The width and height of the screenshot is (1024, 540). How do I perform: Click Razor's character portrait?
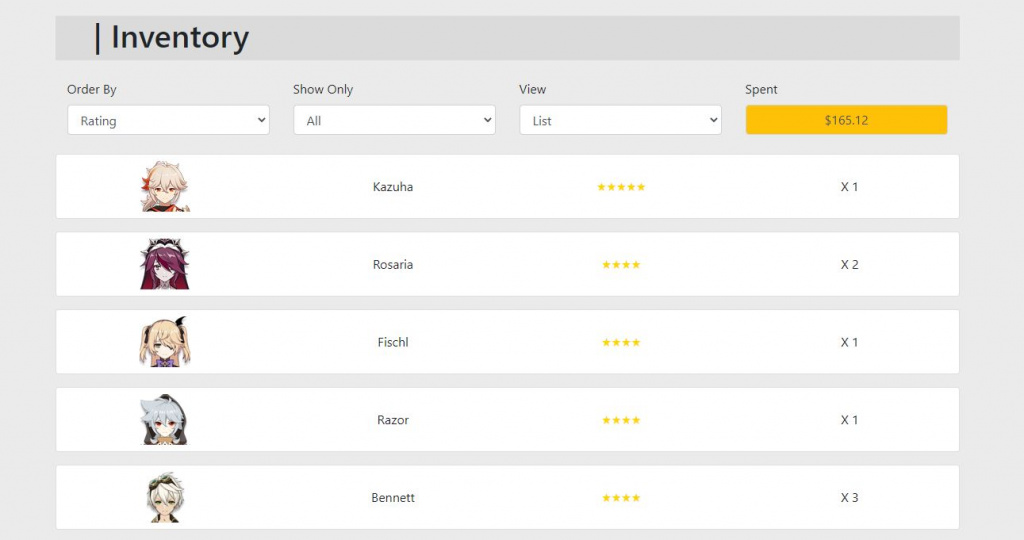click(x=164, y=420)
